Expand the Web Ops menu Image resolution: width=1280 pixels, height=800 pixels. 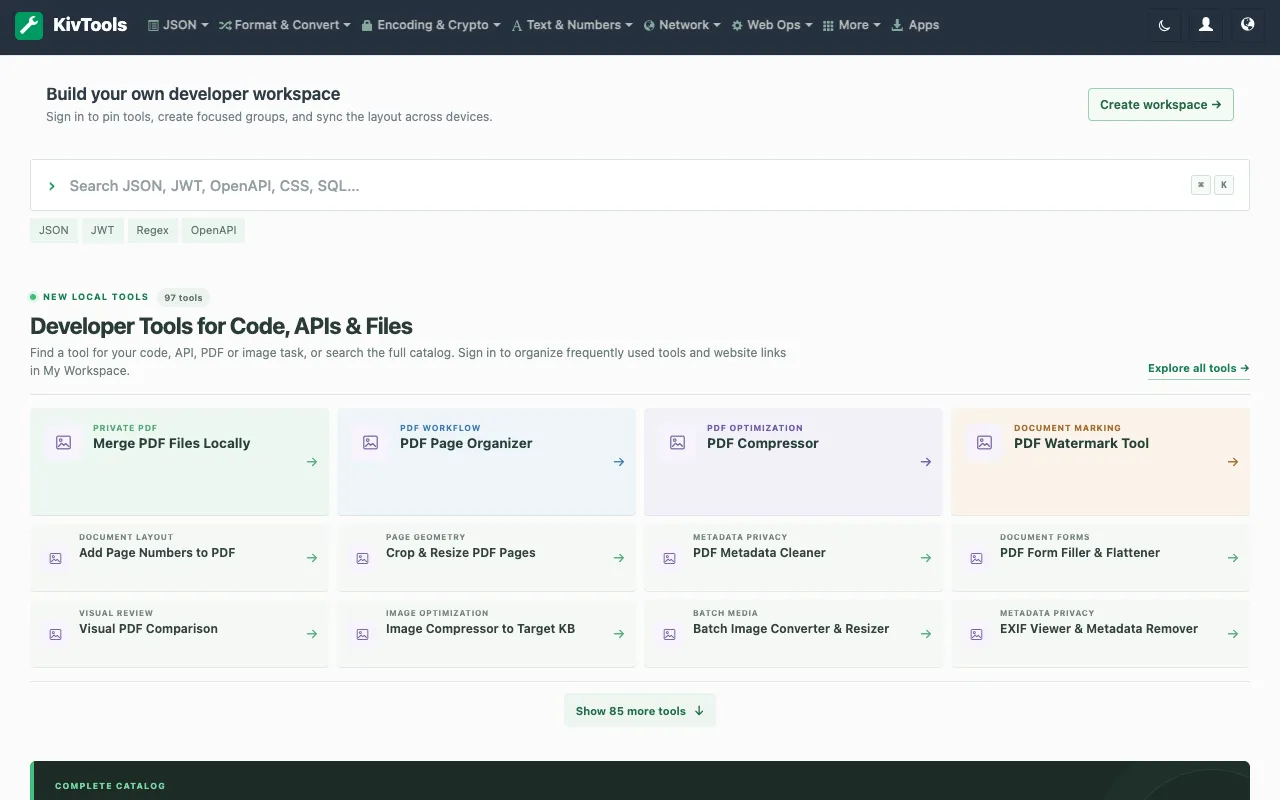(772, 25)
